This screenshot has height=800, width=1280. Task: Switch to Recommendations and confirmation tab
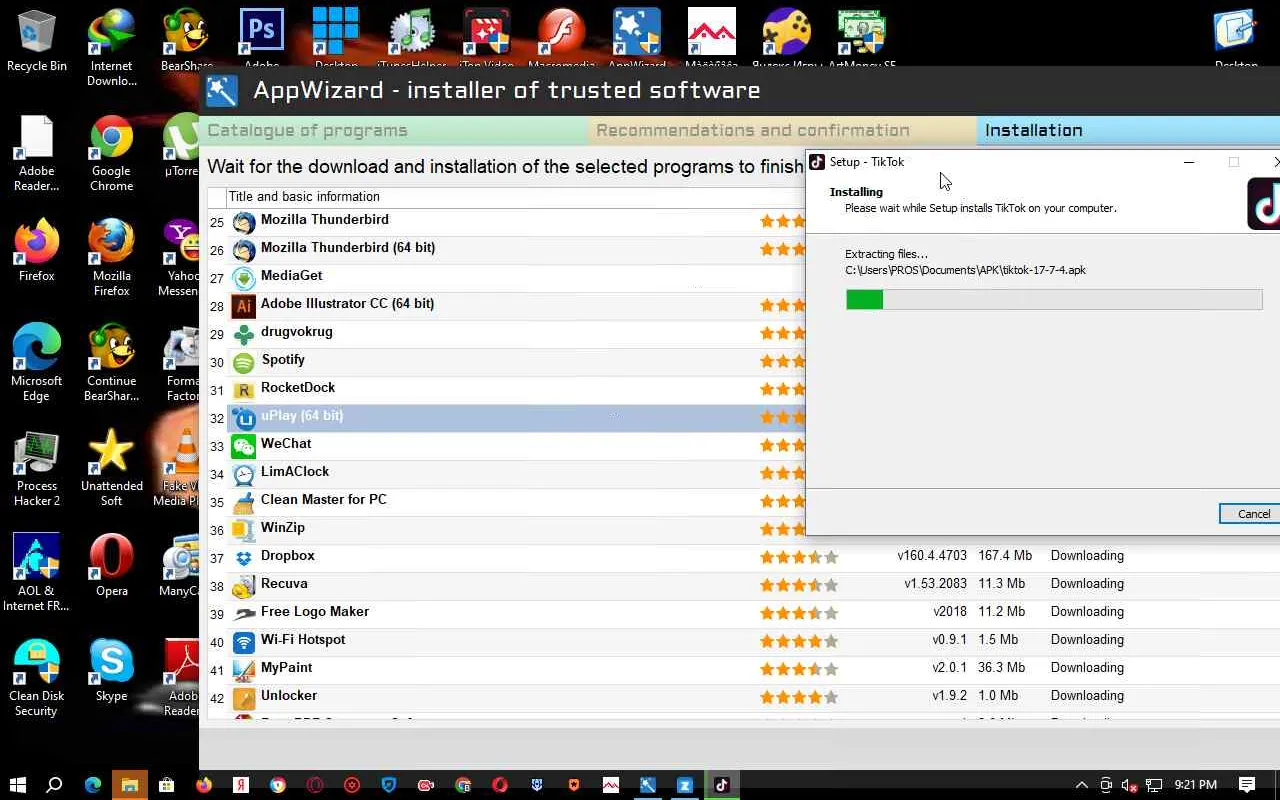782,131
